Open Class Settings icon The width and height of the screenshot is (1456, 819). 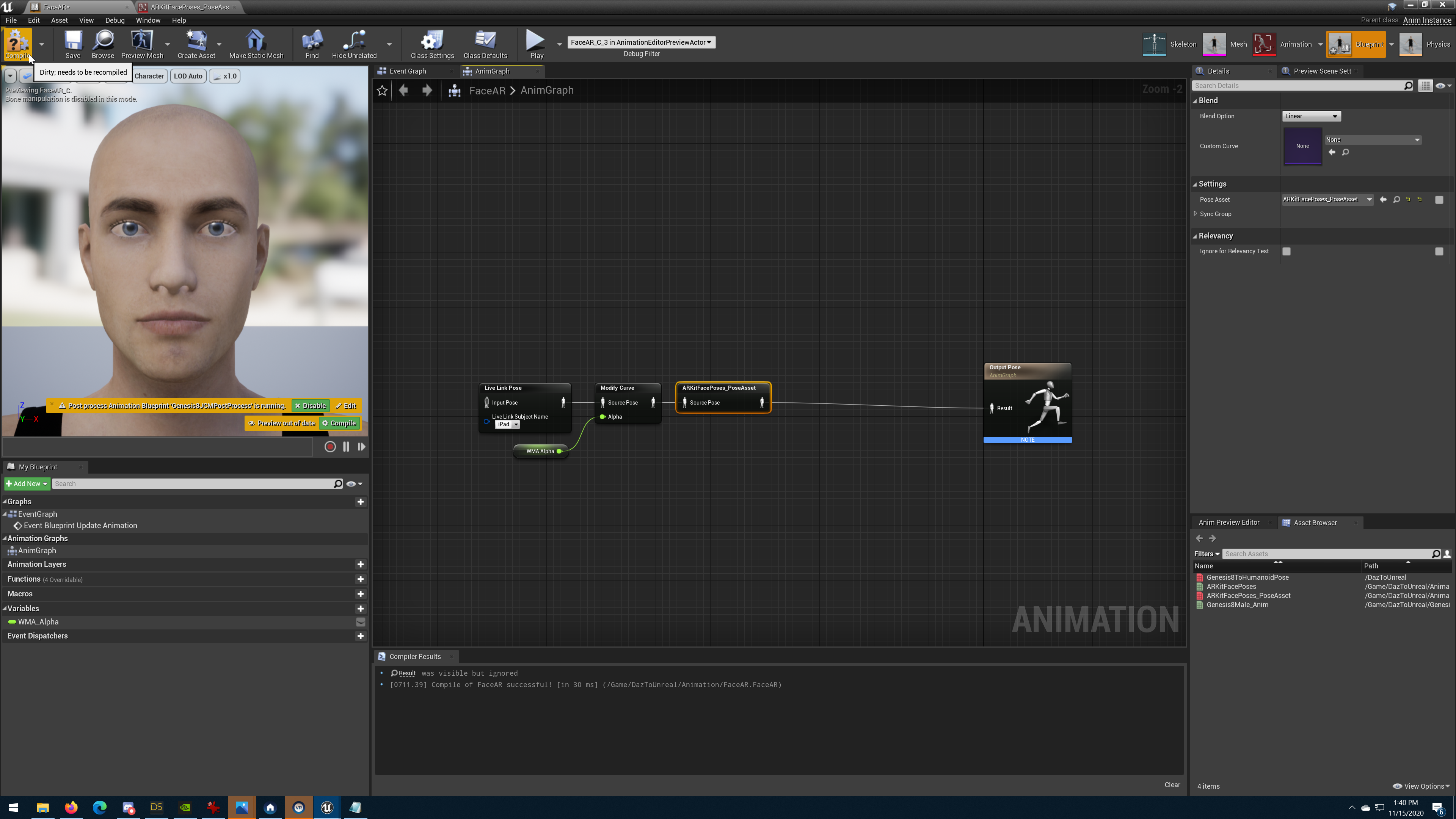click(x=432, y=44)
